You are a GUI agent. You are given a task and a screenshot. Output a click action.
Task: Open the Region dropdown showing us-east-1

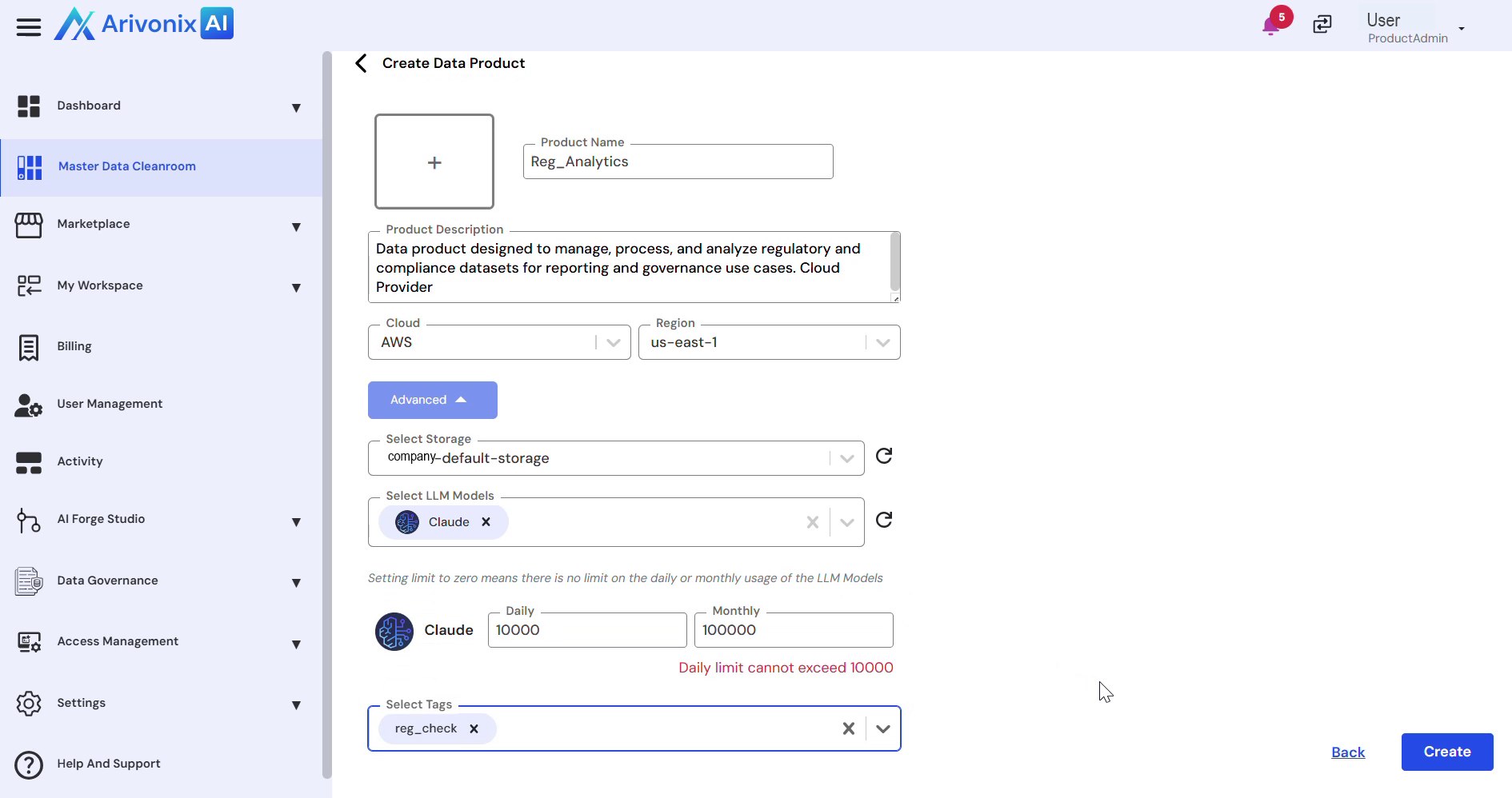[x=882, y=341]
